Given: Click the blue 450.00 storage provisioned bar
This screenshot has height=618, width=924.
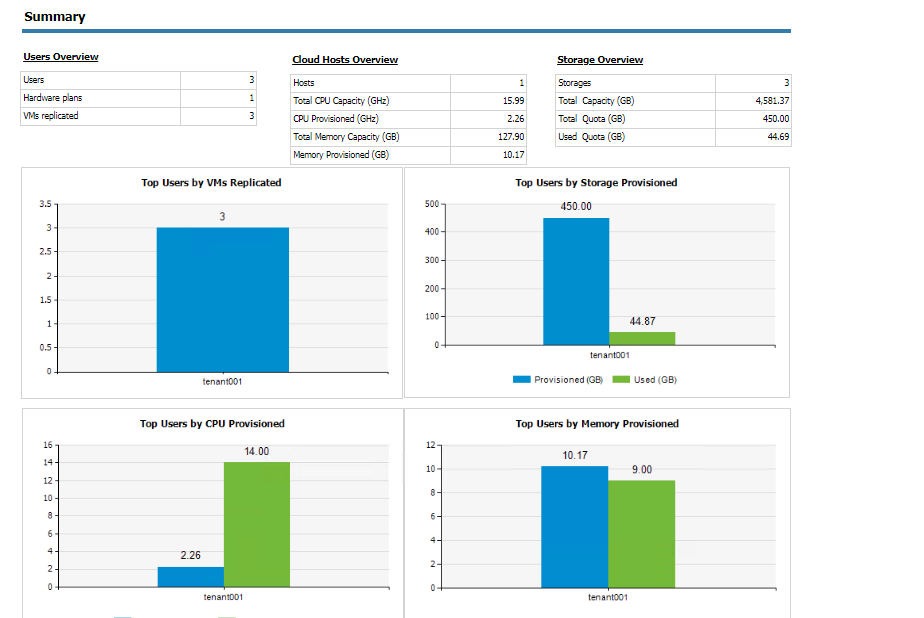Looking at the screenshot, I should pos(576,282).
